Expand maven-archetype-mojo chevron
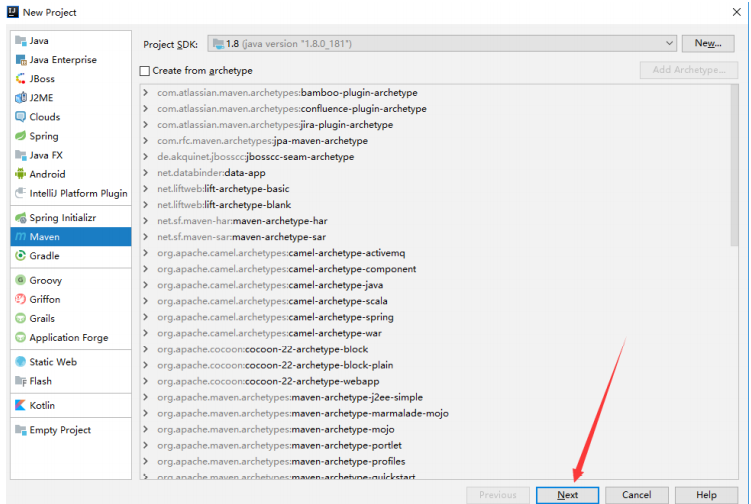The width and height of the screenshot is (751, 504). pyautogui.click(x=146, y=429)
